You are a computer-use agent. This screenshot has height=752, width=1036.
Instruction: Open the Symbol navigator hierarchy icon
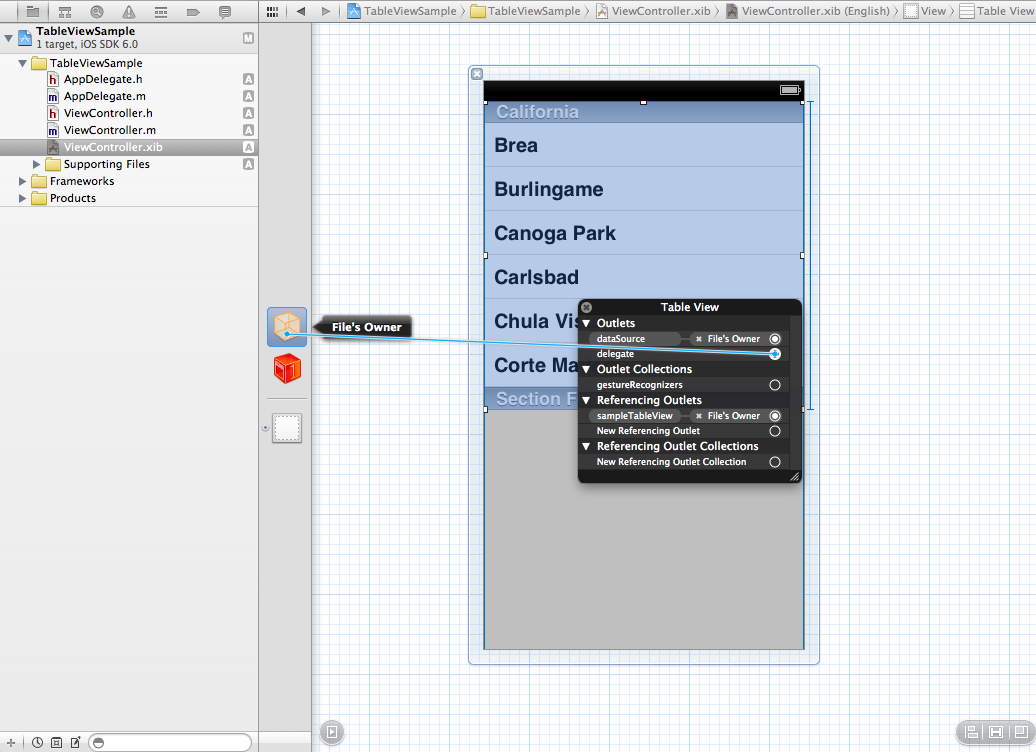click(65, 11)
